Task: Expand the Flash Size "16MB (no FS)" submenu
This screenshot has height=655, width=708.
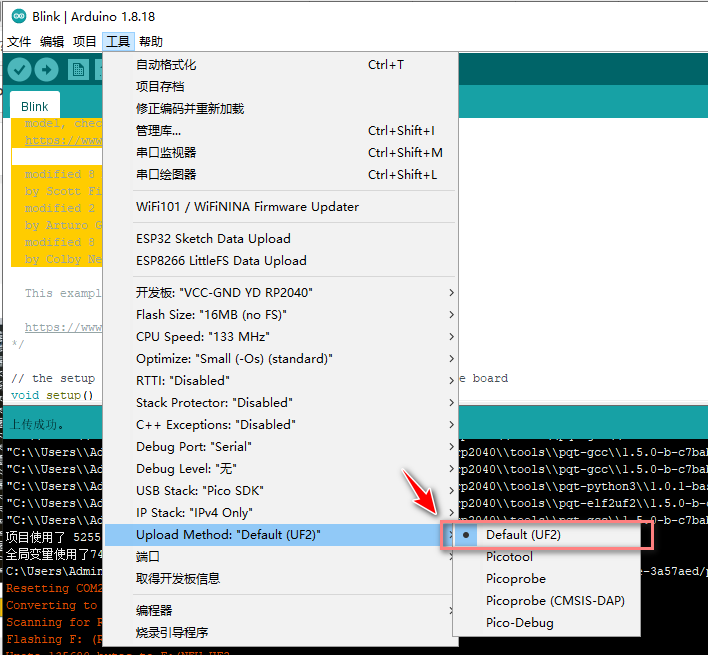Action: [x=281, y=315]
